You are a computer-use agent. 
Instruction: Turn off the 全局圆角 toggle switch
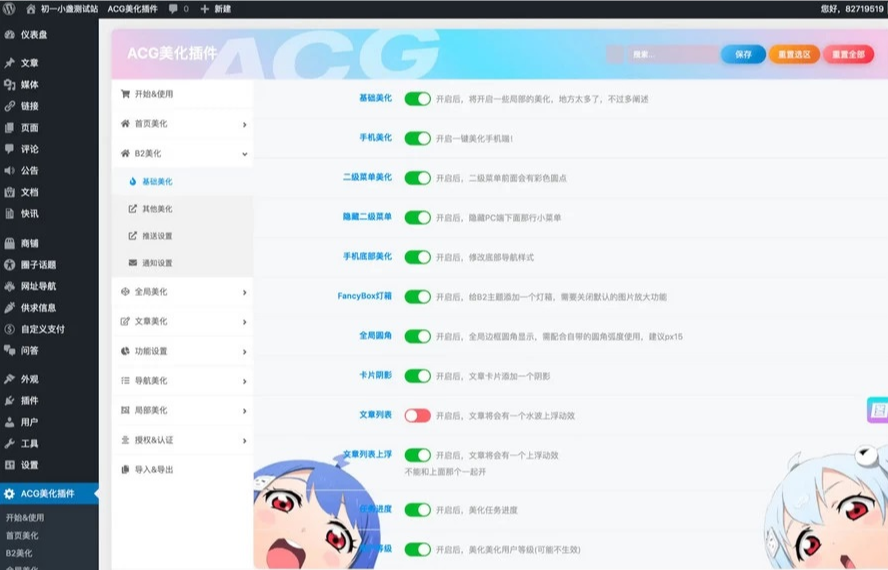(417, 336)
